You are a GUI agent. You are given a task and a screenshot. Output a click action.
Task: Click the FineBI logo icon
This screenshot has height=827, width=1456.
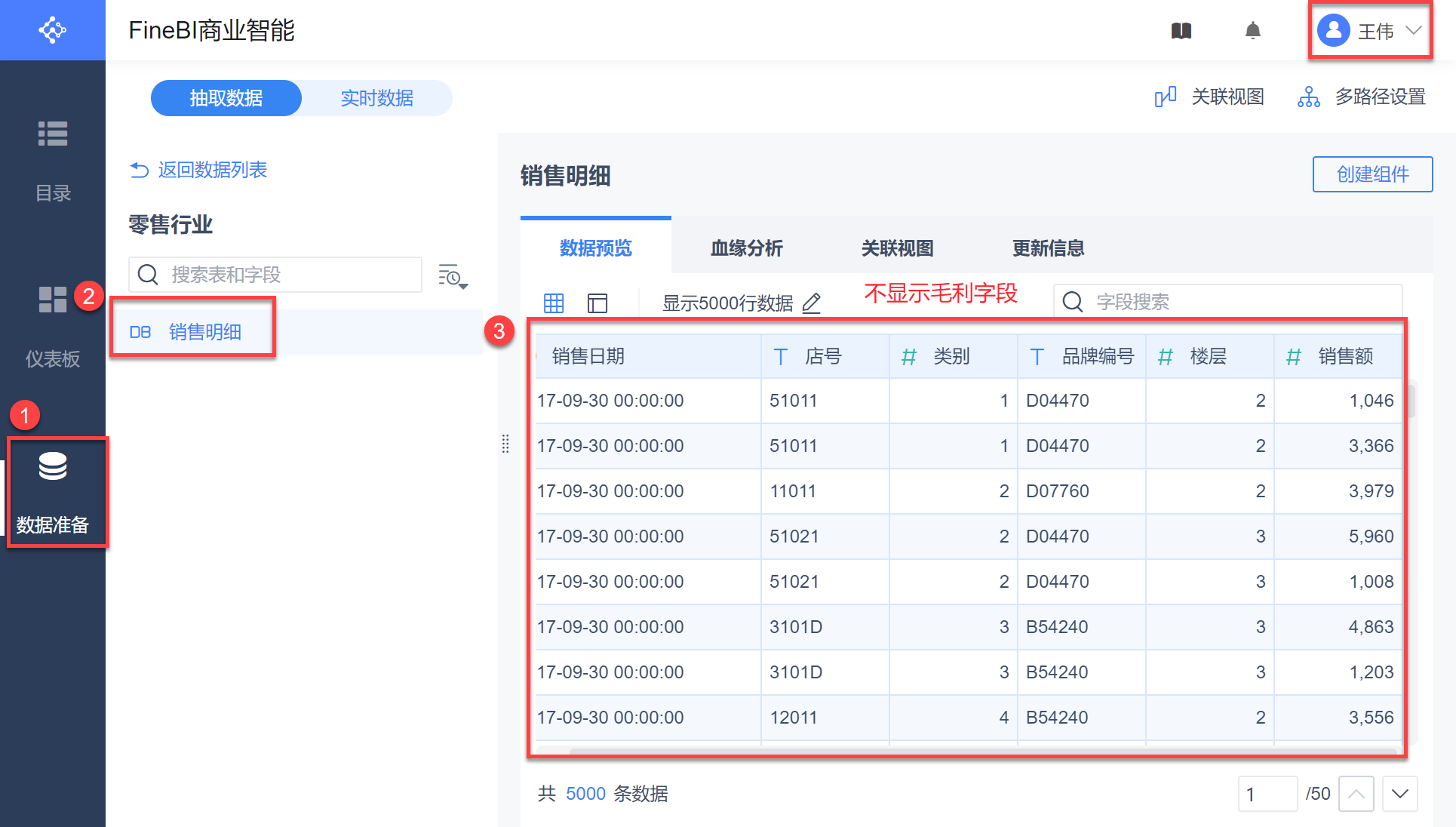52,30
